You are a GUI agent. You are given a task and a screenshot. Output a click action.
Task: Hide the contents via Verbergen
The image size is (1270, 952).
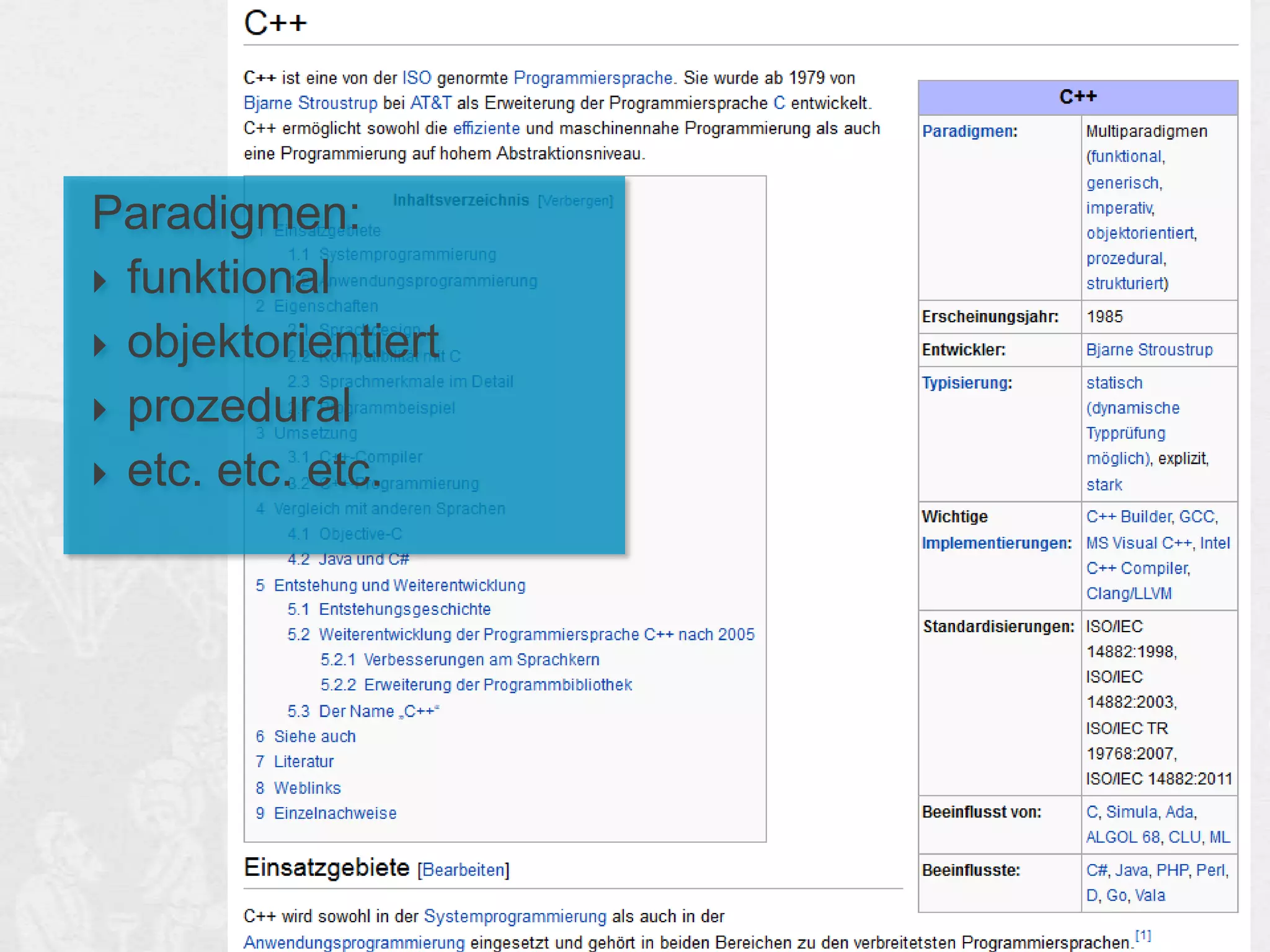click(575, 201)
